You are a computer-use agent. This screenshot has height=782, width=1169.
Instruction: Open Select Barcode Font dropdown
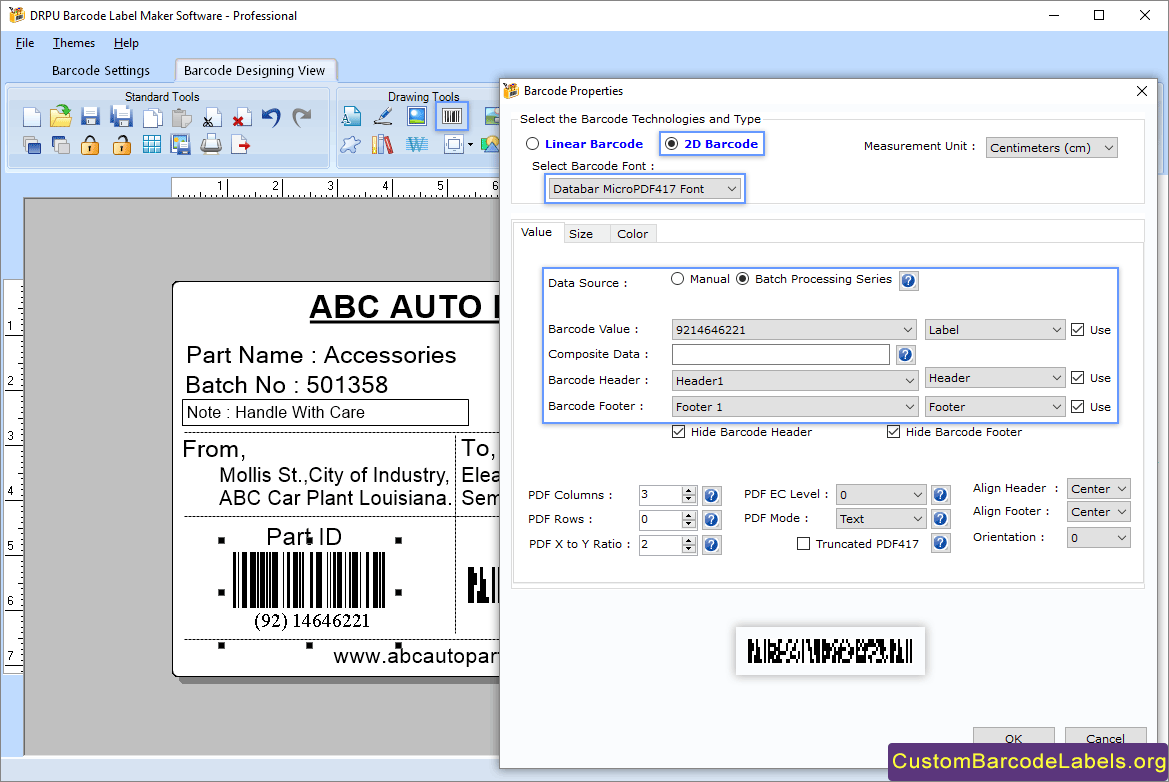point(644,189)
